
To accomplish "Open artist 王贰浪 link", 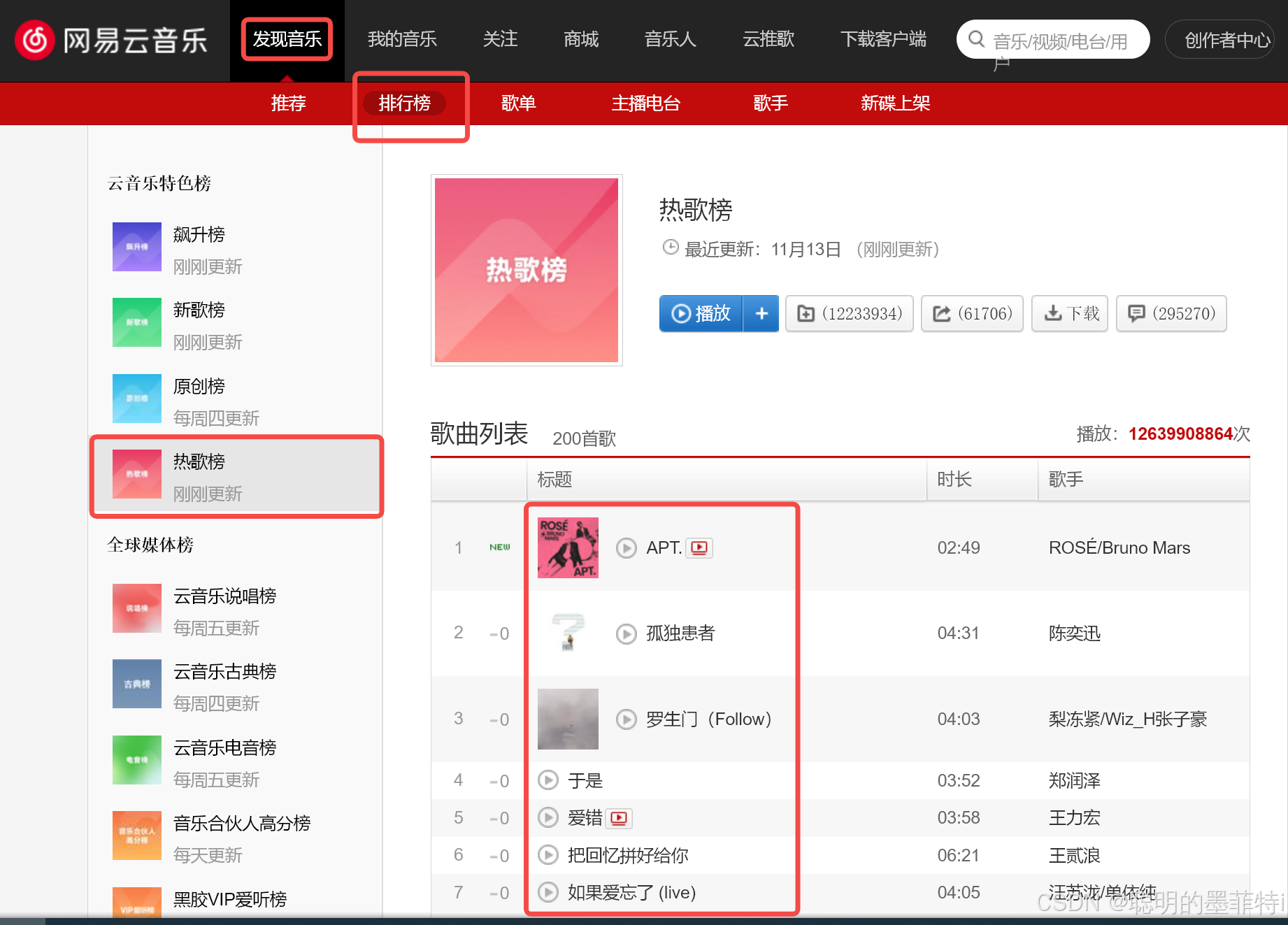I will (1075, 855).
